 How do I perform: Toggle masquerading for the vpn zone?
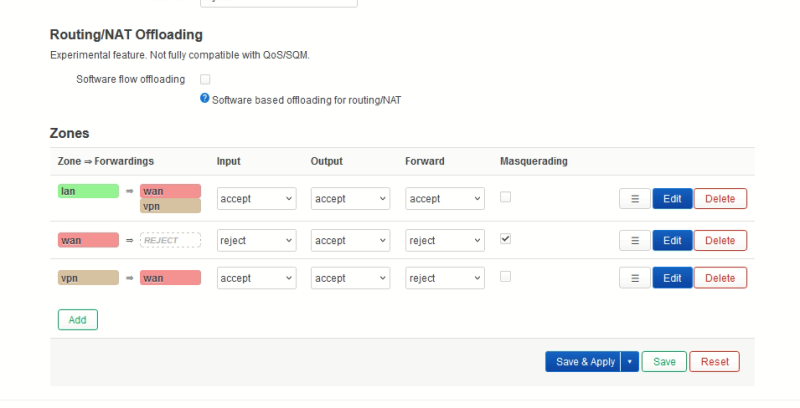point(505,276)
